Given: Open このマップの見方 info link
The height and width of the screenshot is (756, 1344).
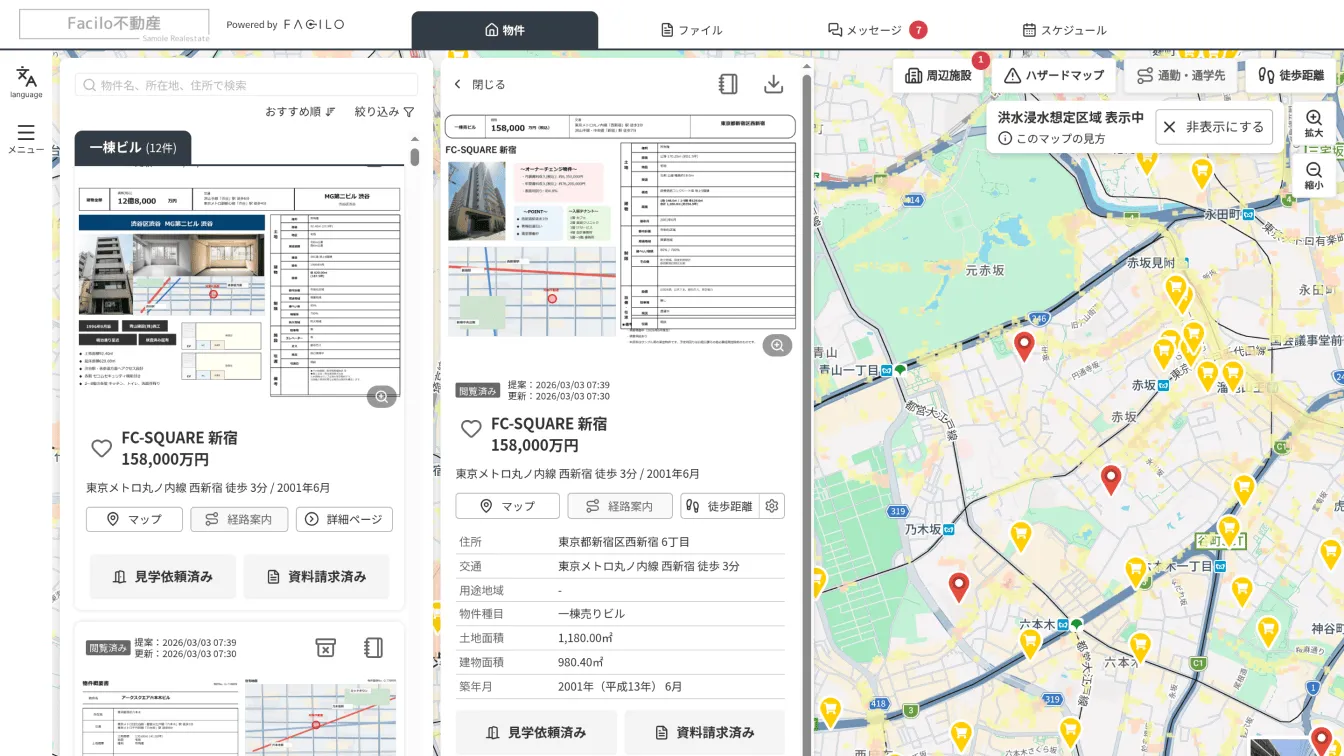Looking at the screenshot, I should pyautogui.click(x=1051, y=138).
